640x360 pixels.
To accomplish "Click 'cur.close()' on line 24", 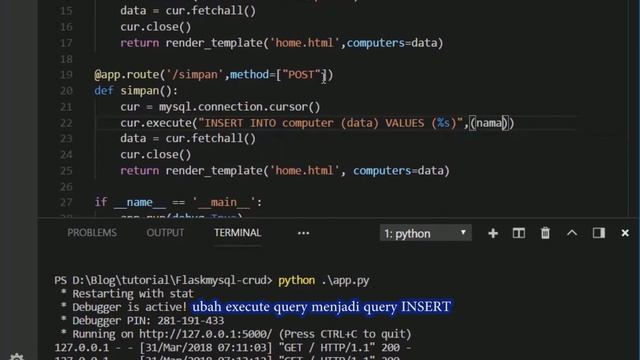I will tap(156, 155).
